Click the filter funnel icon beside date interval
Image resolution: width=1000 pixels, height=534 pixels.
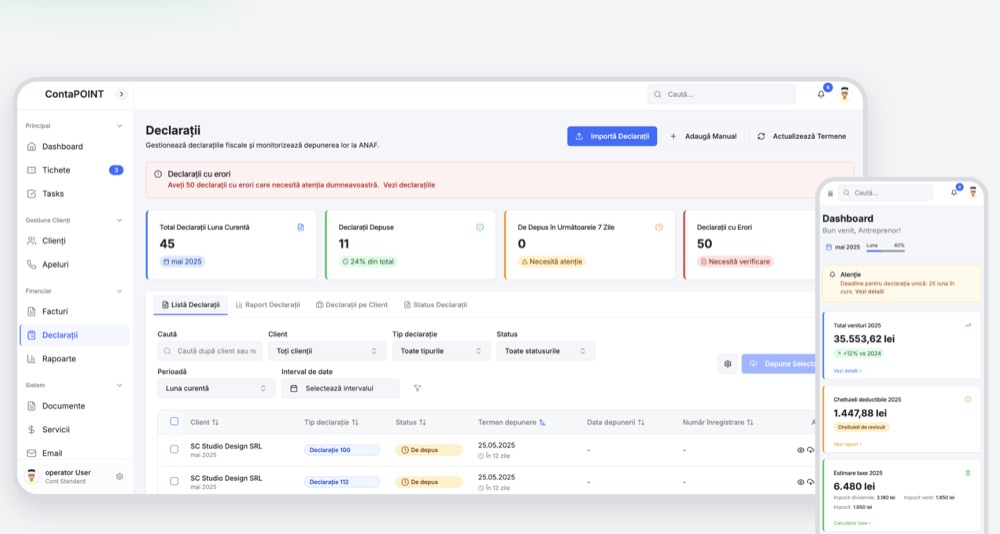tap(417, 388)
